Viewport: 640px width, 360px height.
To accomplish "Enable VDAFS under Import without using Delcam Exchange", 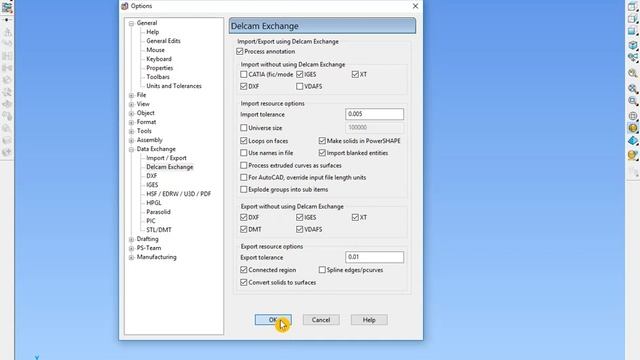I will tap(300, 87).
